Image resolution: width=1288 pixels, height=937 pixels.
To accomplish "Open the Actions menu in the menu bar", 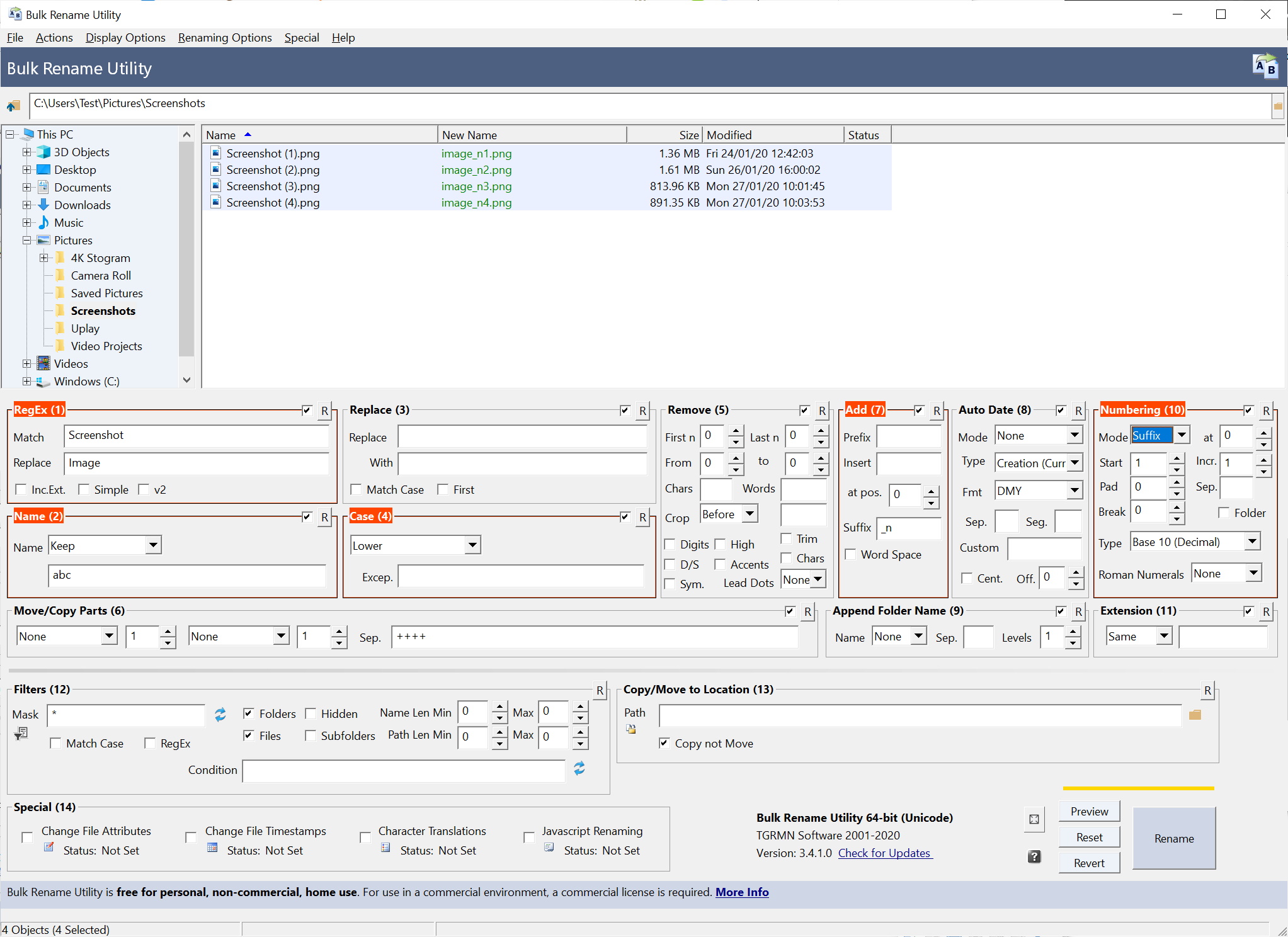I will [x=55, y=37].
